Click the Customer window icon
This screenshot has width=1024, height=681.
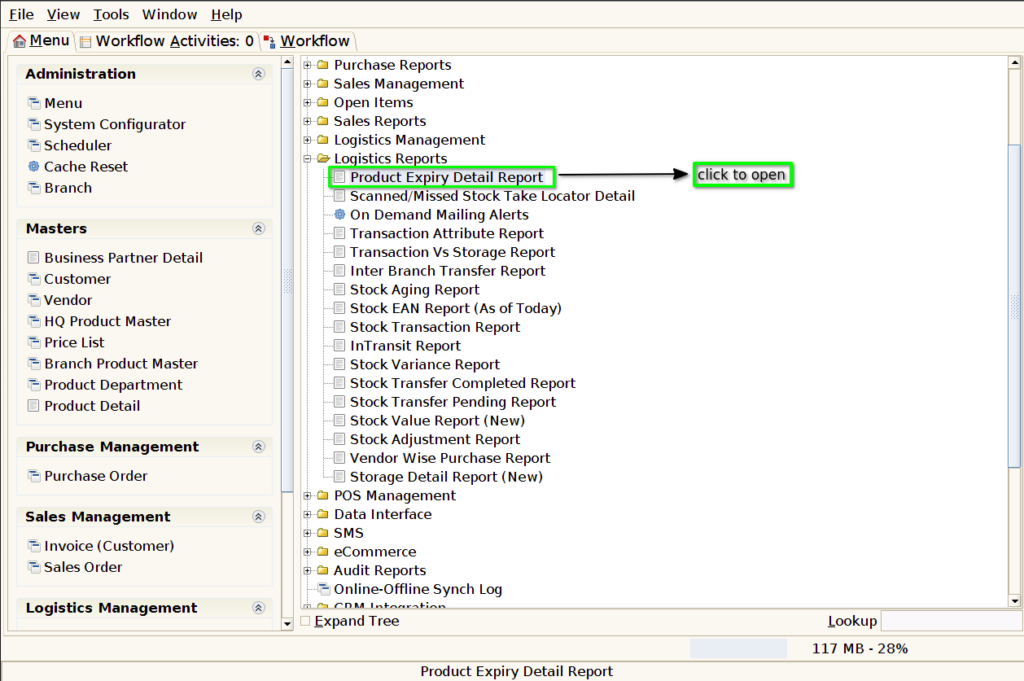coord(34,279)
